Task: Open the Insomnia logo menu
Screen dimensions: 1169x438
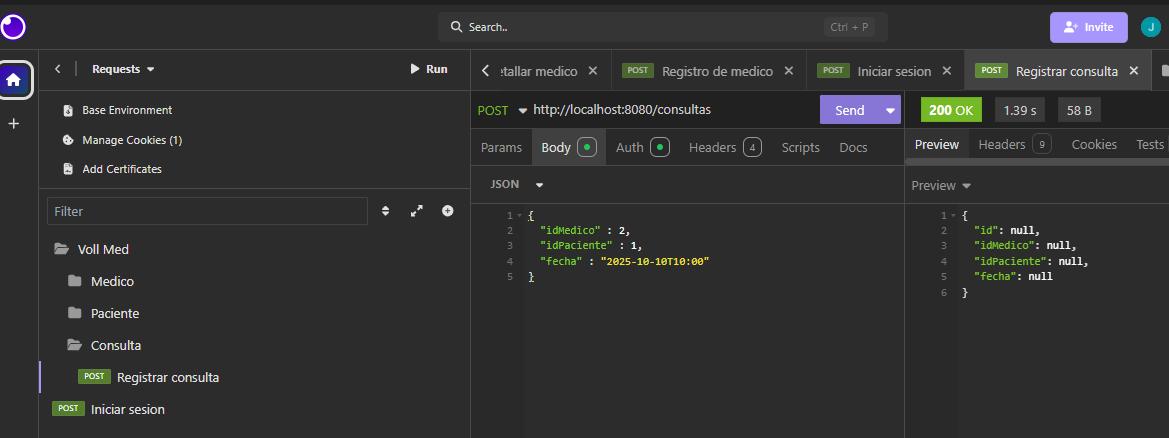Action: tap(13, 28)
